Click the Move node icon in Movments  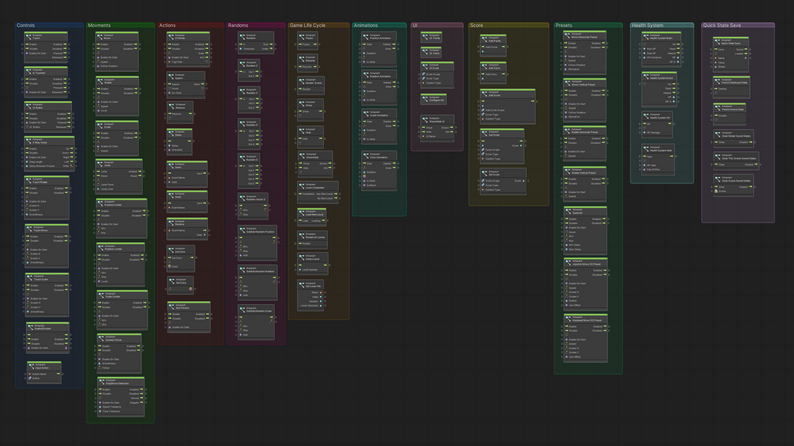[x=100, y=37]
